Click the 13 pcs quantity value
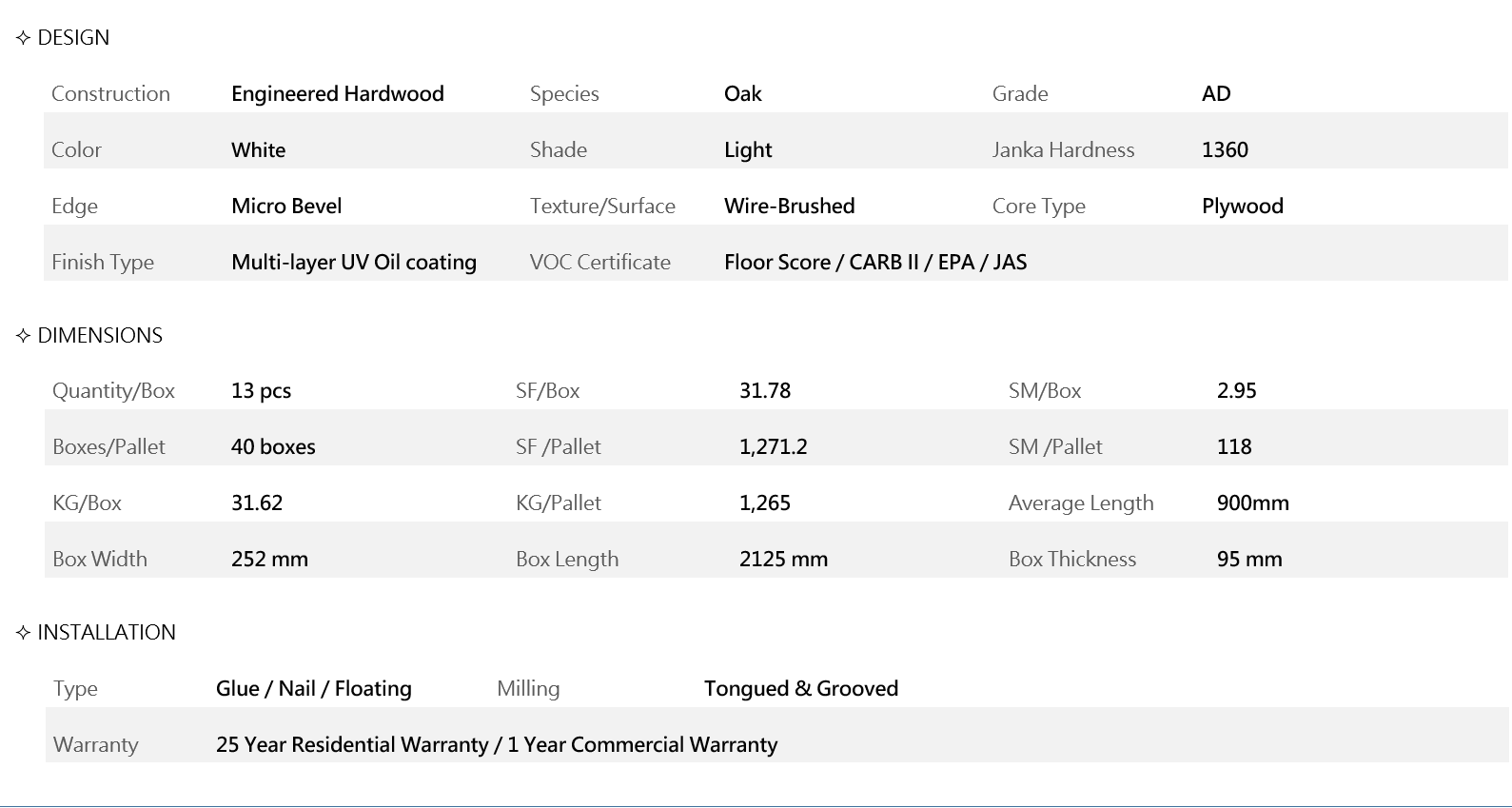 pos(261,391)
